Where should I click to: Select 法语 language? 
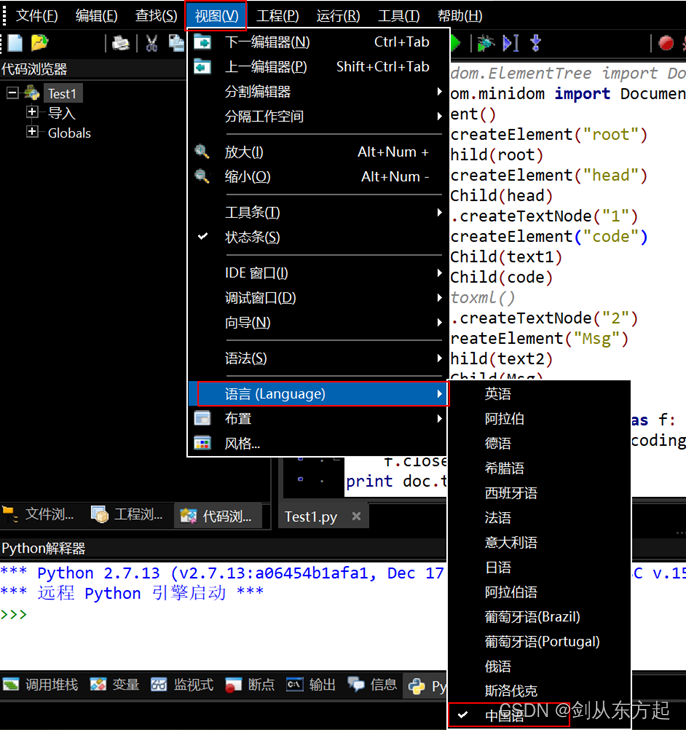(539, 517)
